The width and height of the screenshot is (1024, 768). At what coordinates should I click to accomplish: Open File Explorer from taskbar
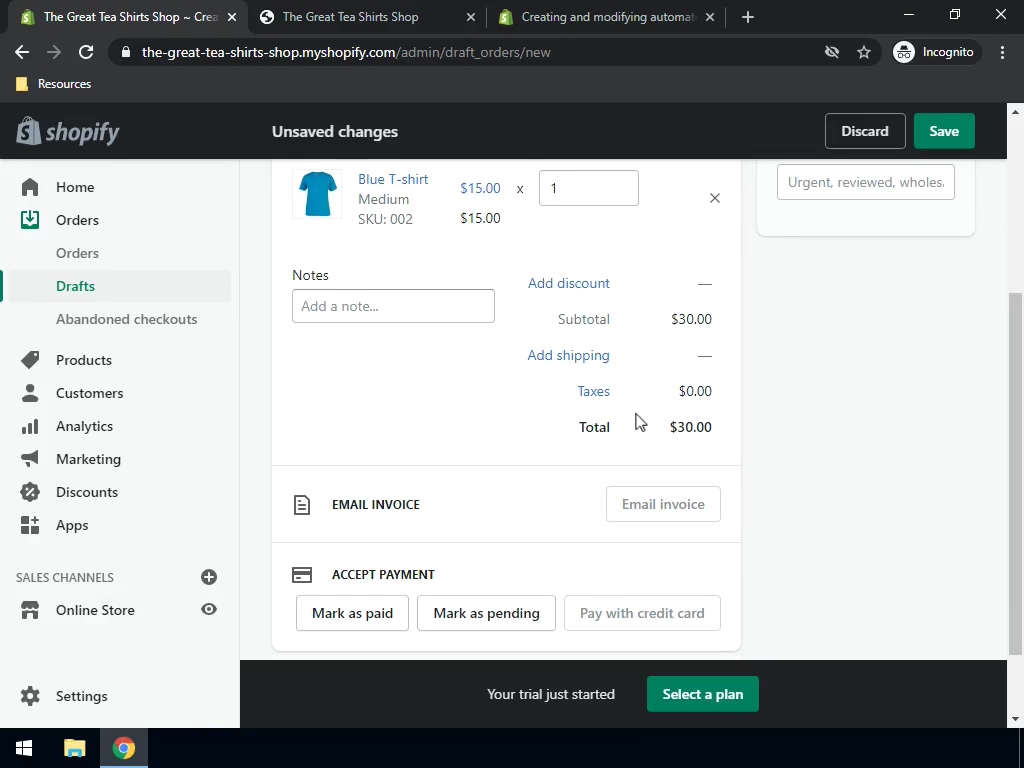pos(74,748)
